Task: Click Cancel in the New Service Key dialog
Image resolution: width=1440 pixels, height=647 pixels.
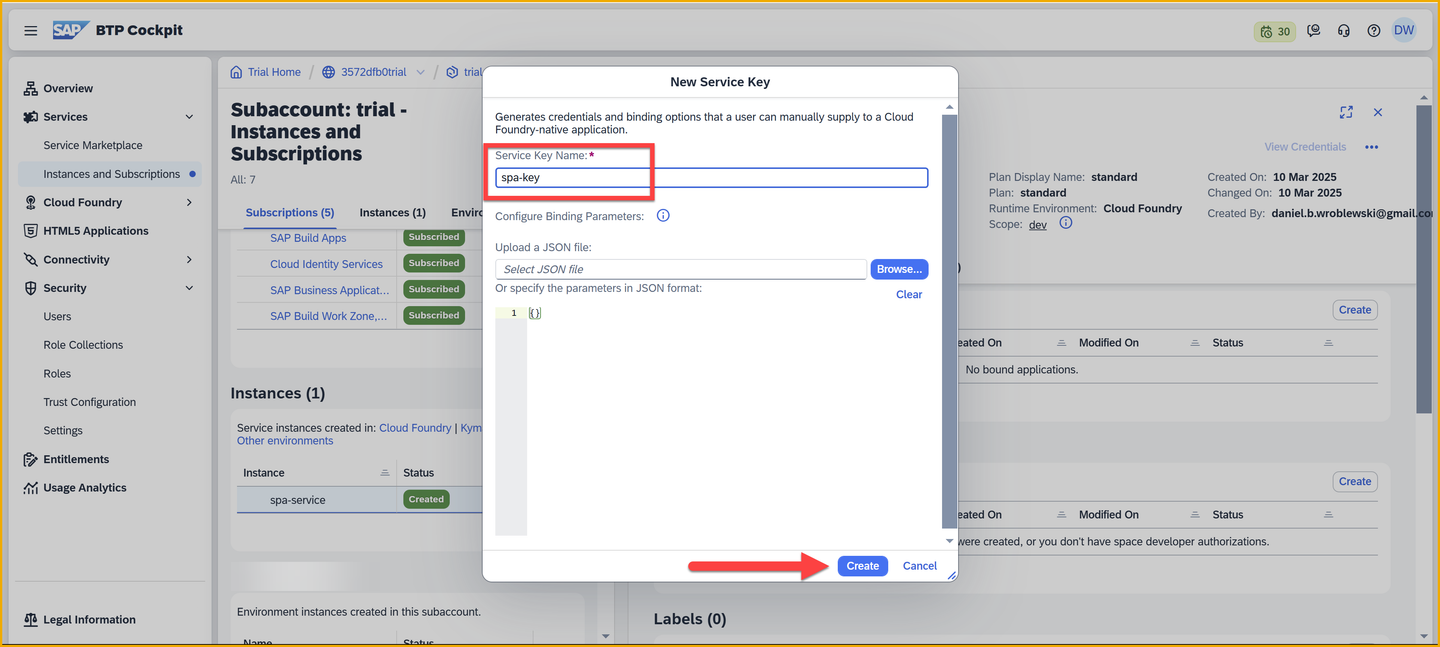Action: pyautogui.click(x=920, y=566)
